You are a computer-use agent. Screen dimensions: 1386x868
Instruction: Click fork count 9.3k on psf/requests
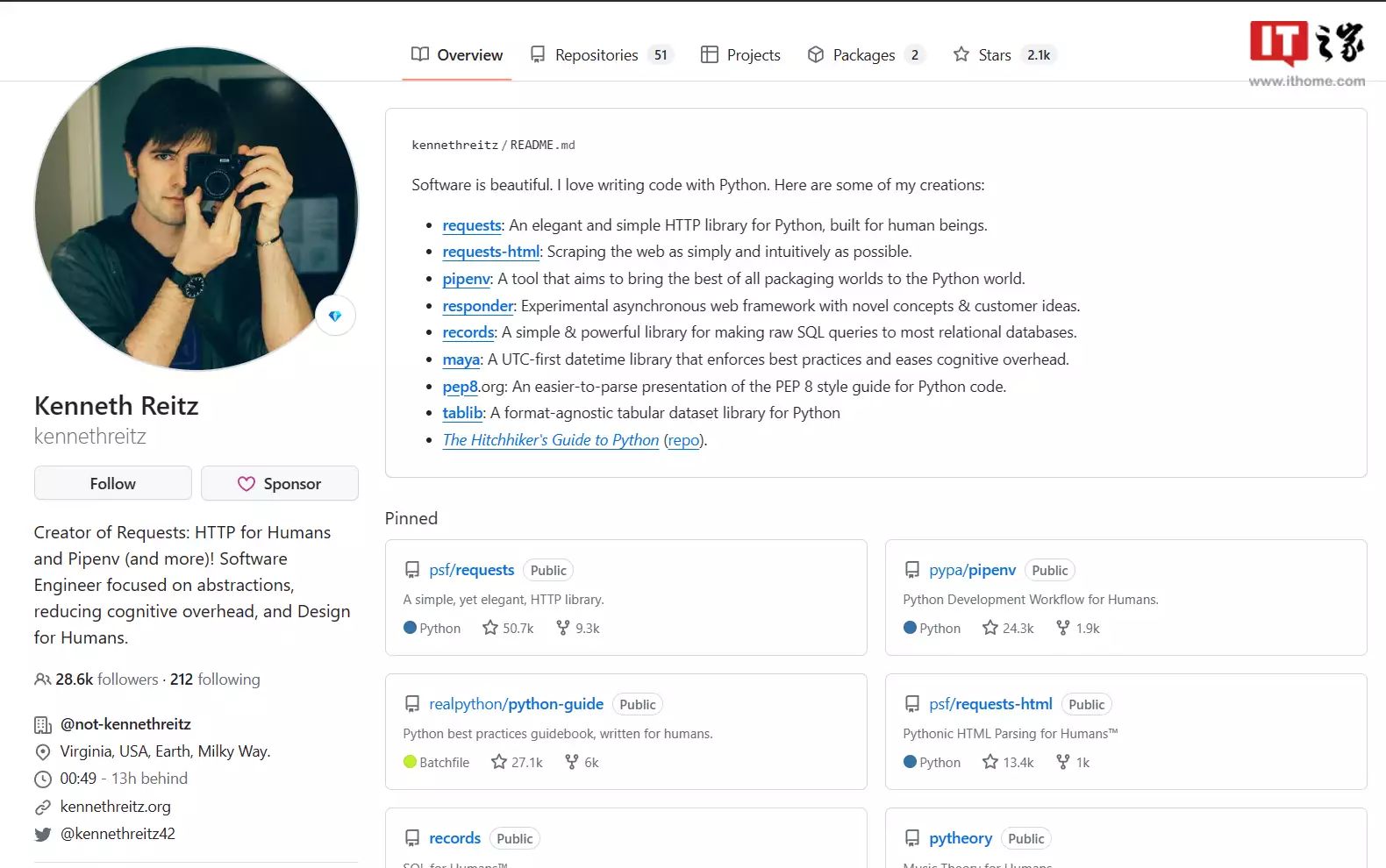[x=578, y=628]
